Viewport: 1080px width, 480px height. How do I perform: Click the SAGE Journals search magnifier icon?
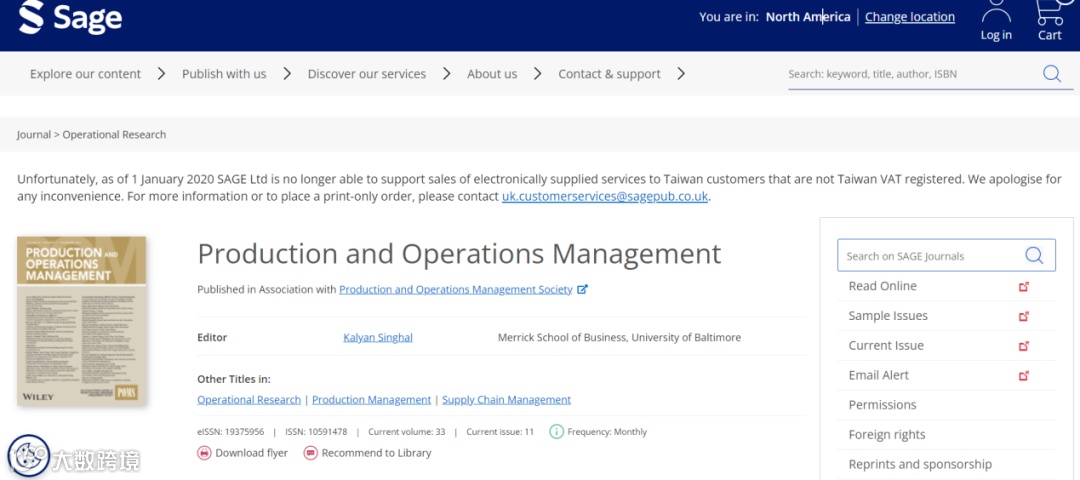tap(1034, 255)
